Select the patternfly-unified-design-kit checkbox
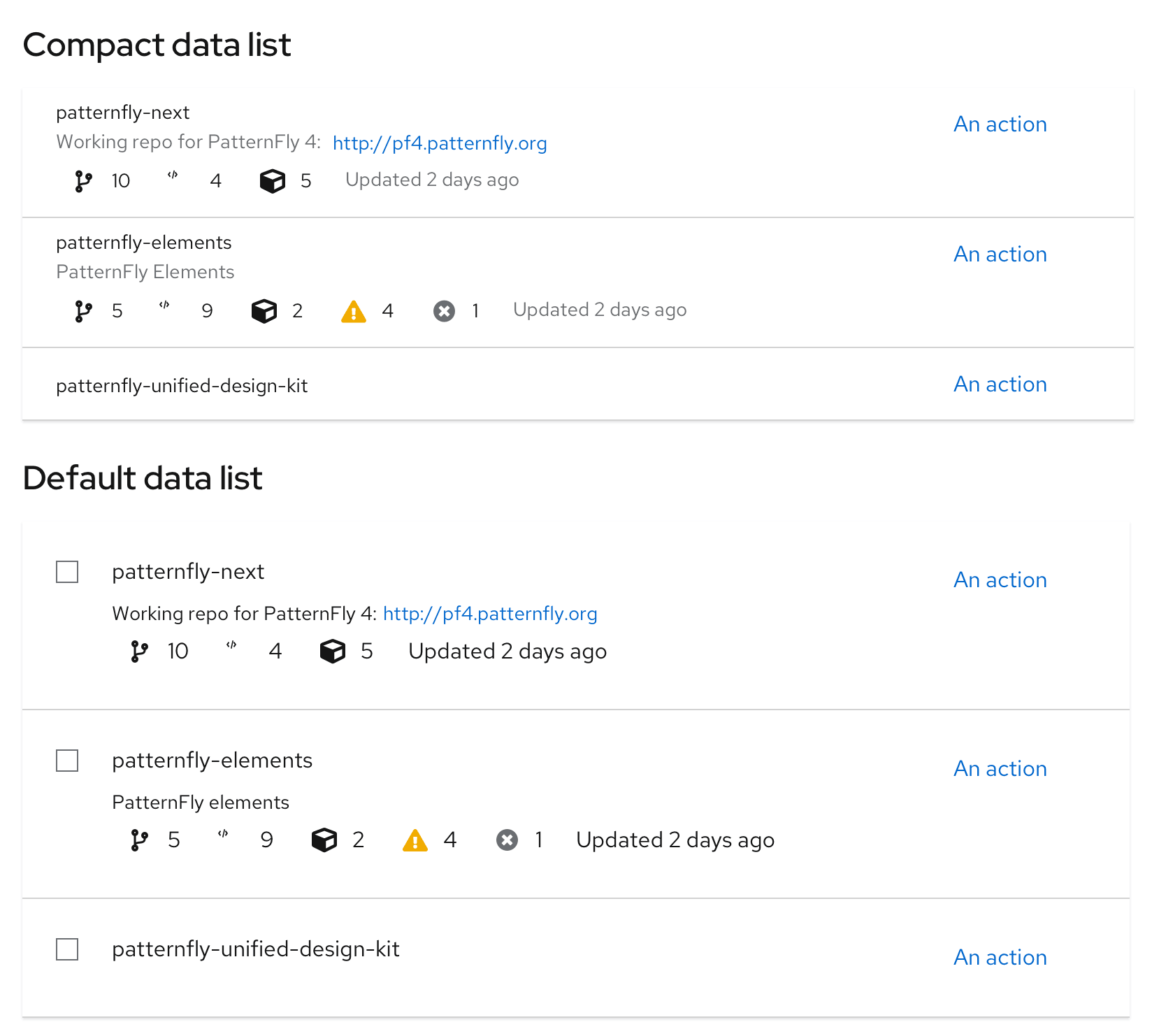 67,949
